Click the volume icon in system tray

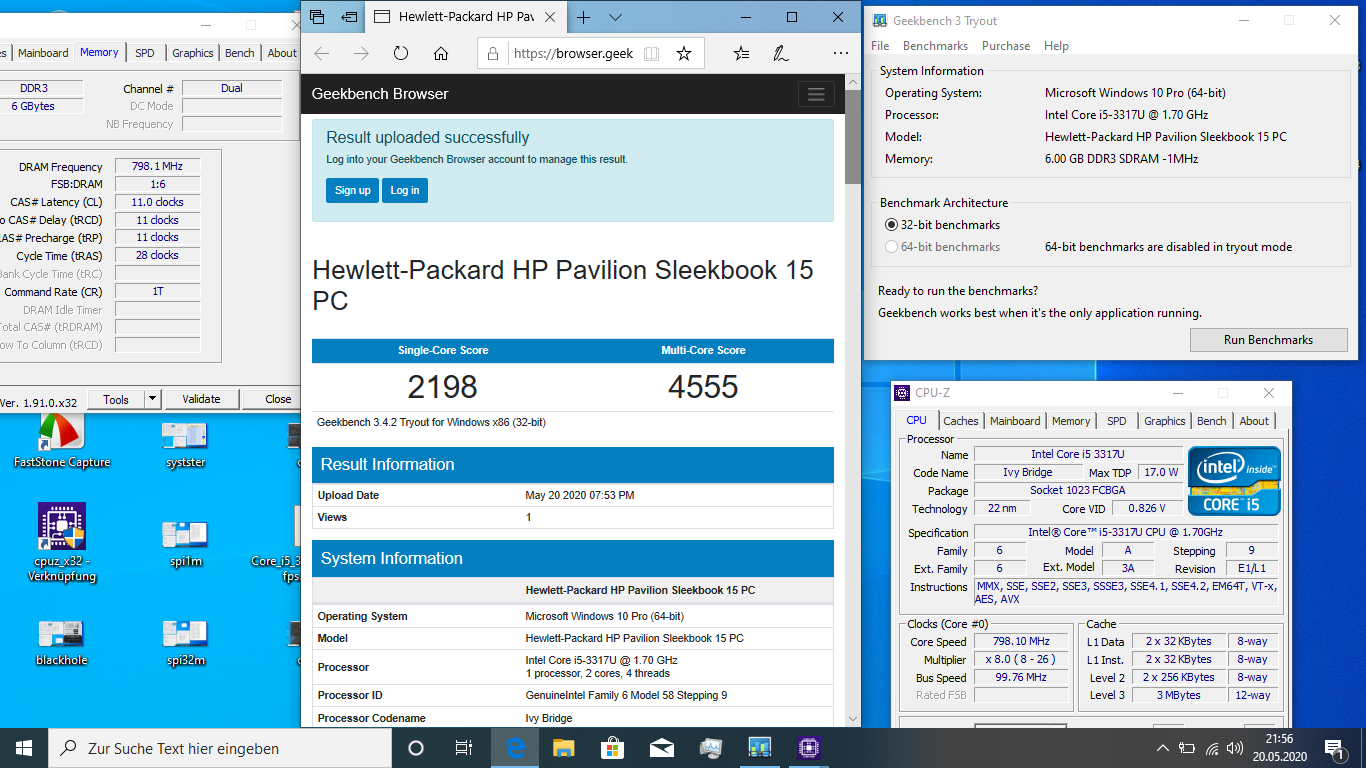pos(1237,748)
